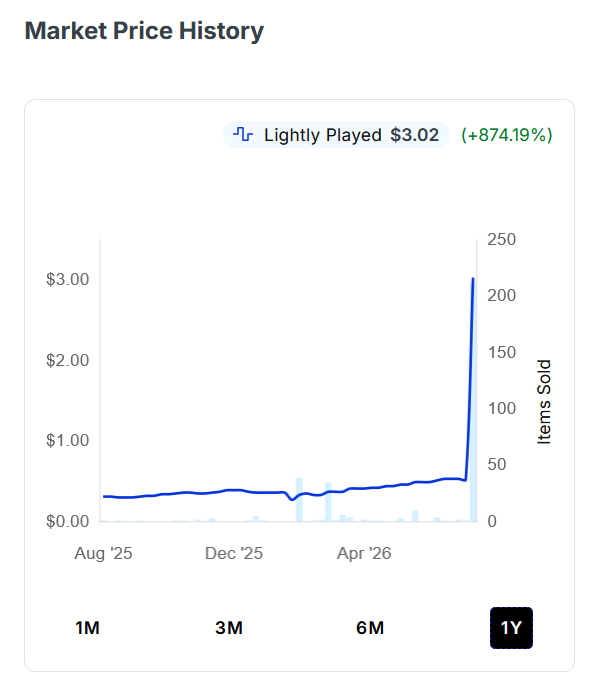The height and width of the screenshot is (694, 592).
Task: Select the 1Y time range button
Action: pos(511,628)
